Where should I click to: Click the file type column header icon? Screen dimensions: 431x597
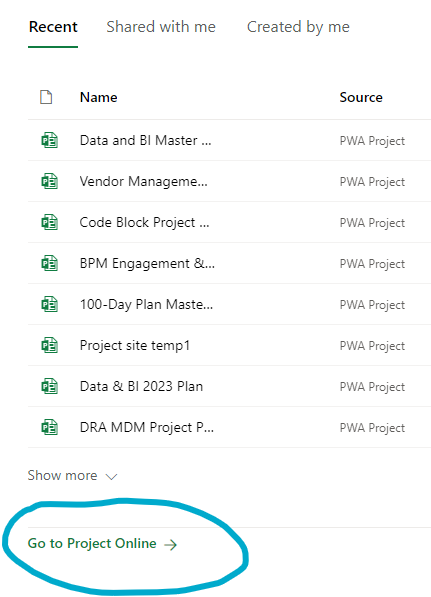coord(46,97)
